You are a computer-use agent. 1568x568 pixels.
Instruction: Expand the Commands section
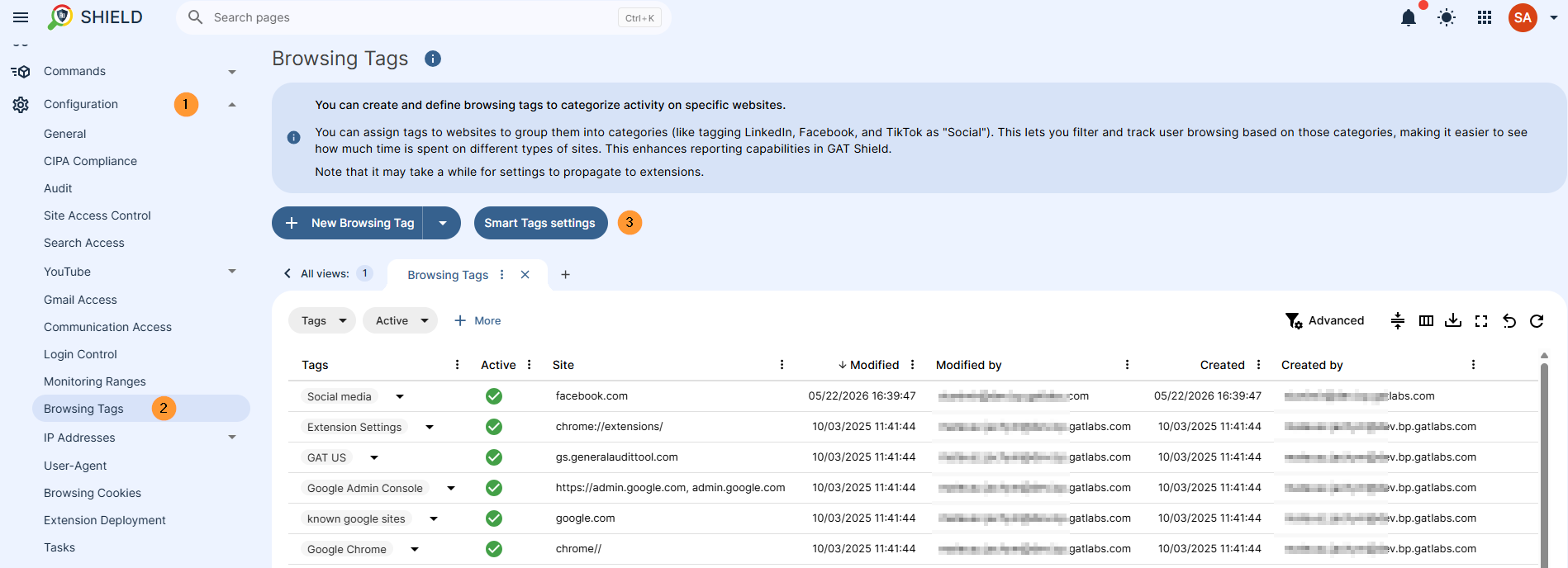[232, 72]
